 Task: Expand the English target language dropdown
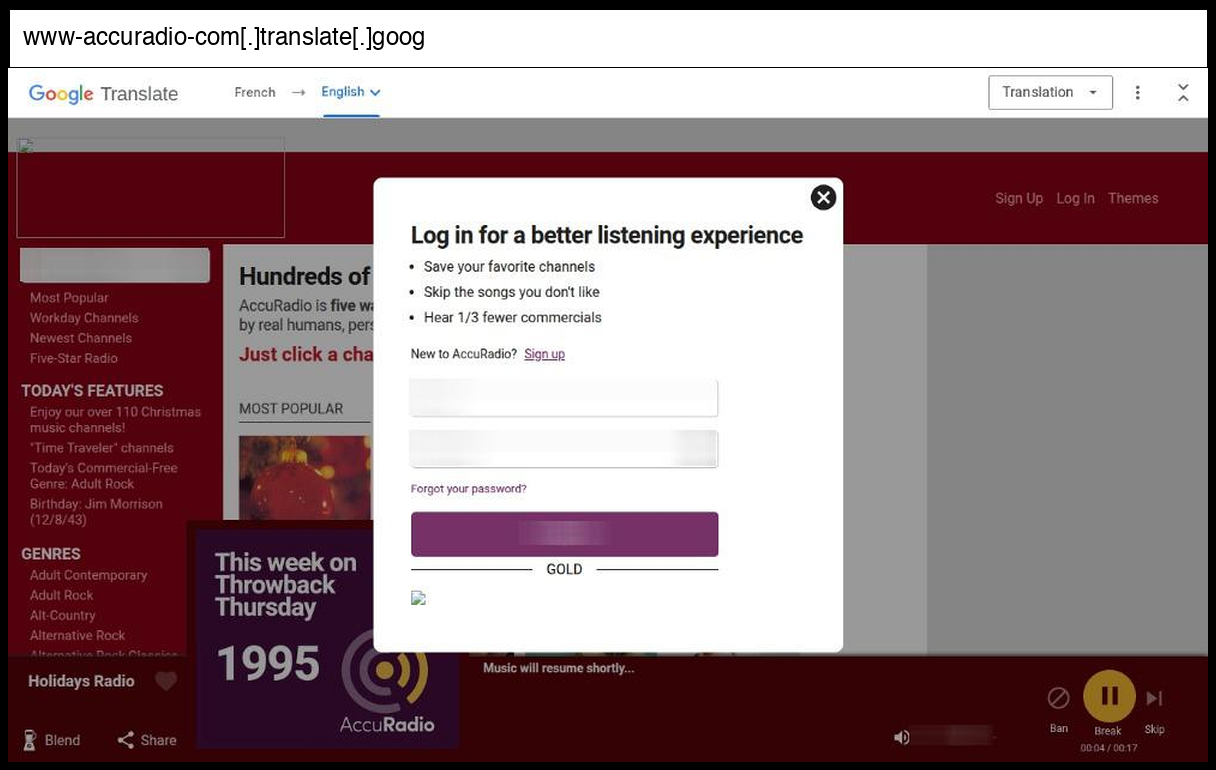351,92
